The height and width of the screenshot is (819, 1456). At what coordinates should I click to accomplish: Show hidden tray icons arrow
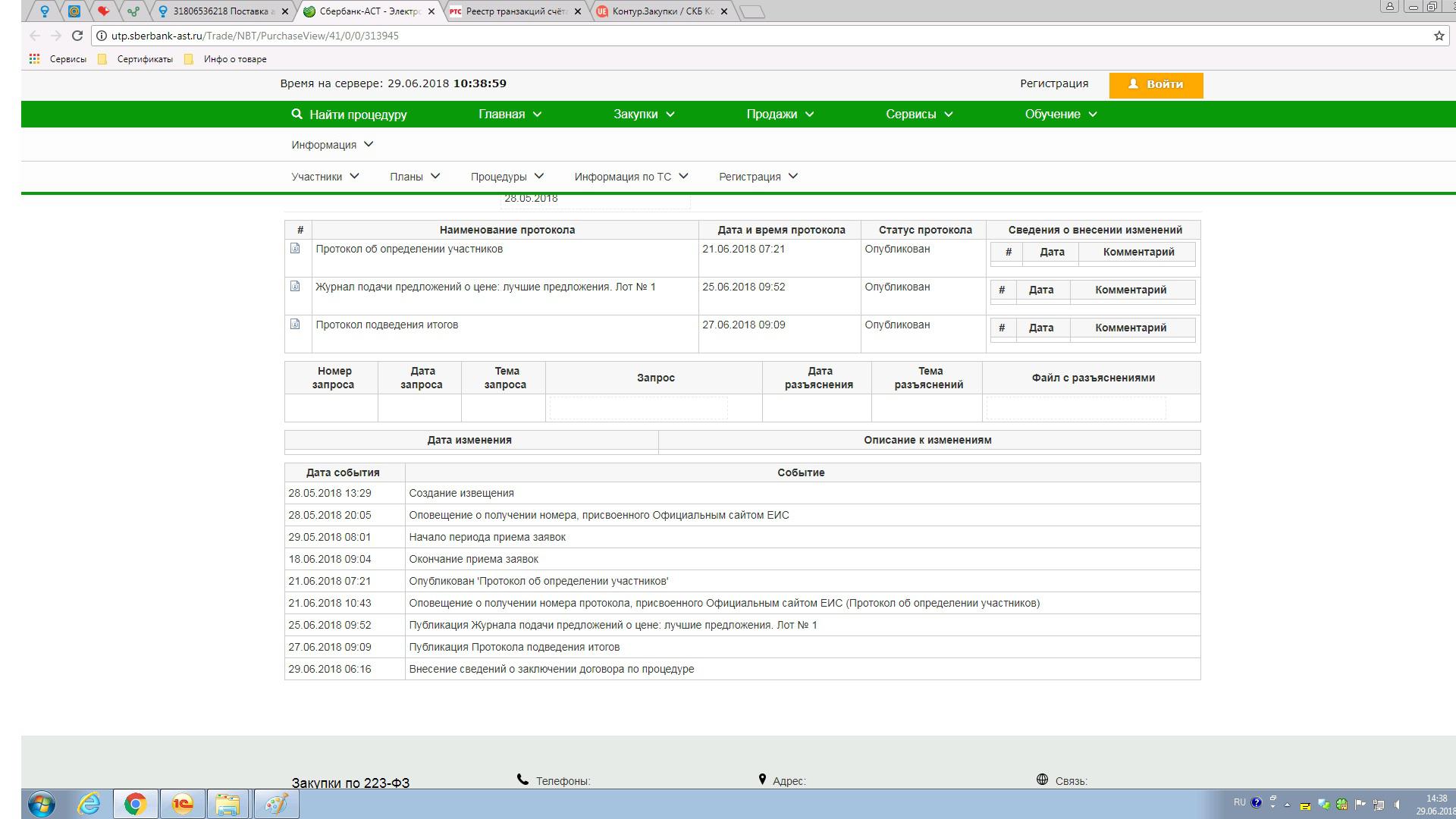(1287, 805)
